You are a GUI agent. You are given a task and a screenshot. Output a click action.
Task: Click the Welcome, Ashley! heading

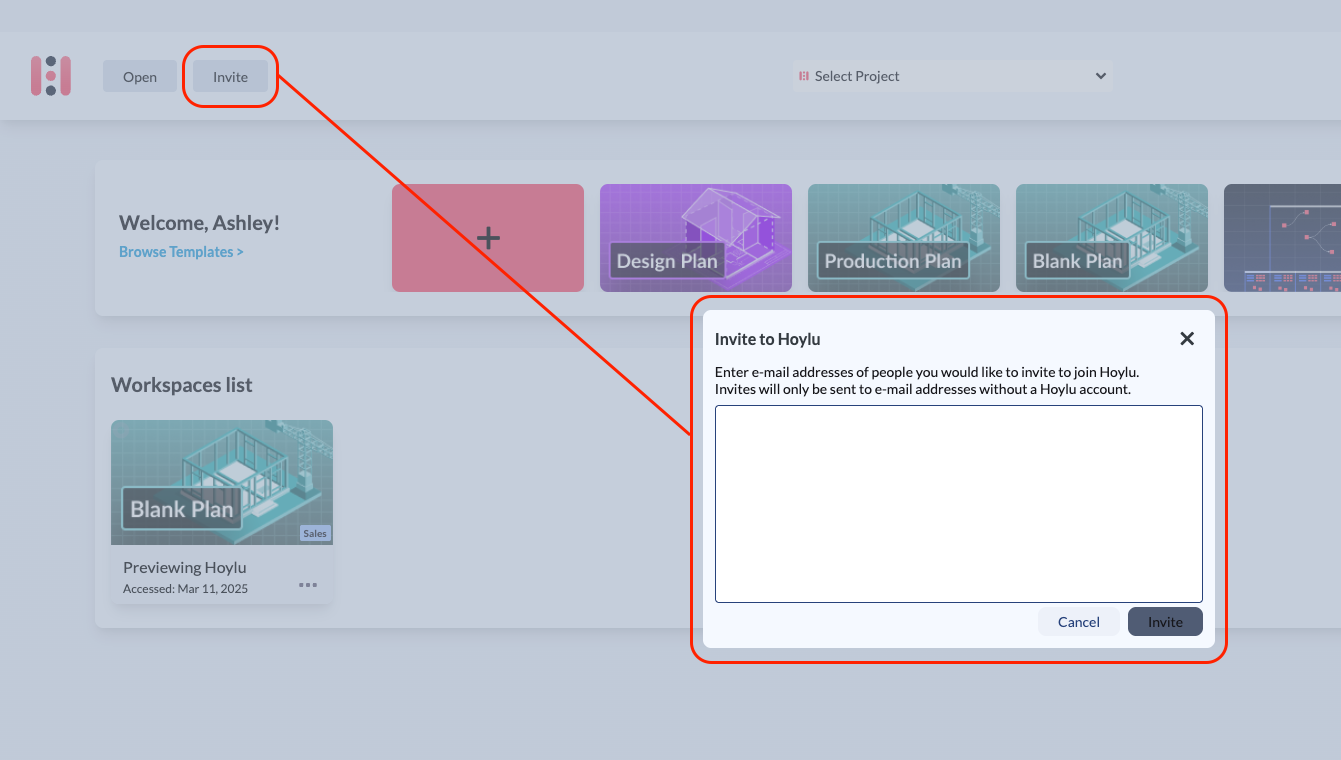click(199, 223)
